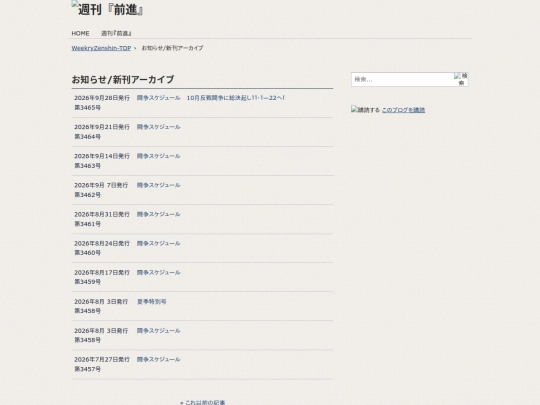Select the 2026年9月28日発行 date text

click(x=102, y=98)
